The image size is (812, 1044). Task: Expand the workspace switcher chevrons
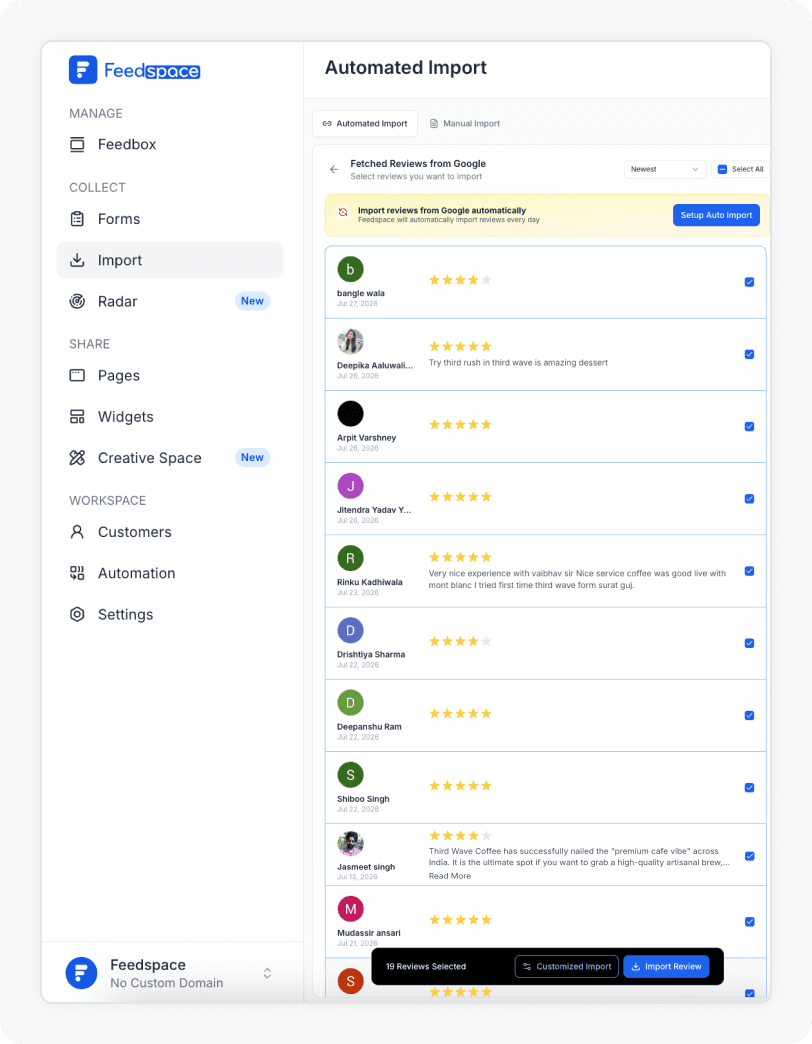(267, 973)
